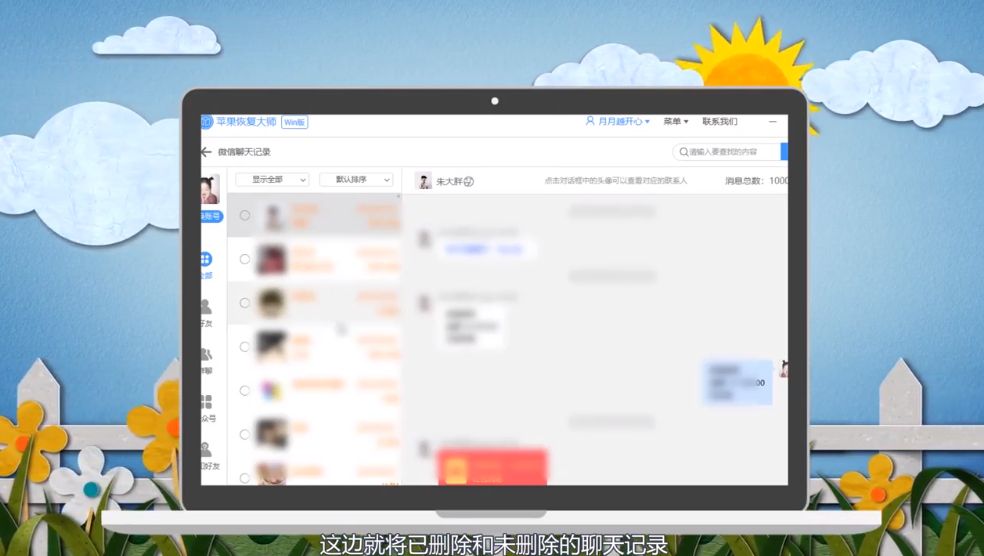
Task: Click the 微信聊天记录 page title
Action: pos(244,152)
